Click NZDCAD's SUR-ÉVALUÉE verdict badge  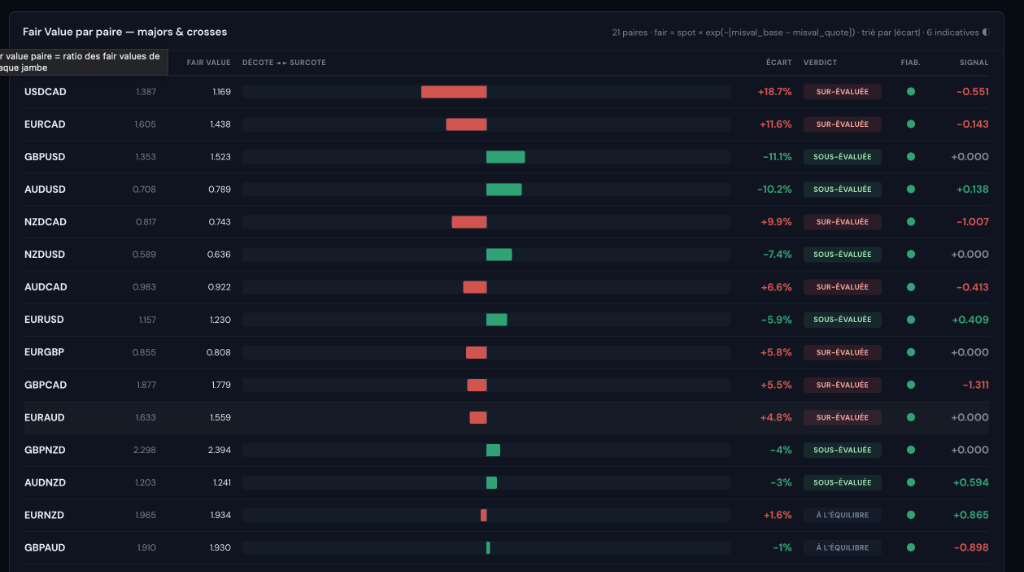tap(842, 222)
